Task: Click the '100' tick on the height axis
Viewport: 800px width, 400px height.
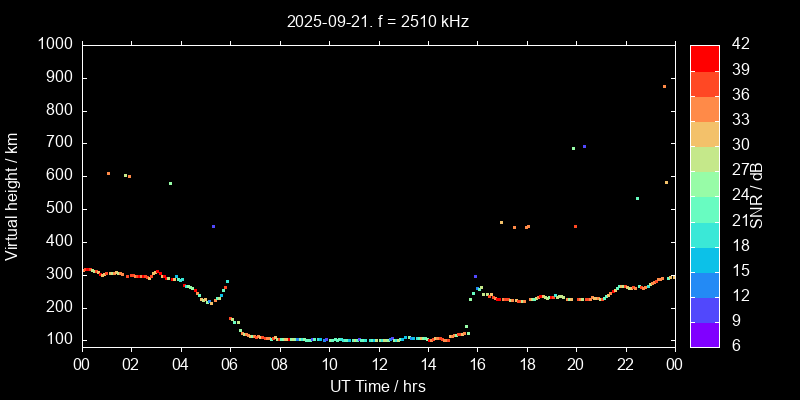Action: click(57, 340)
